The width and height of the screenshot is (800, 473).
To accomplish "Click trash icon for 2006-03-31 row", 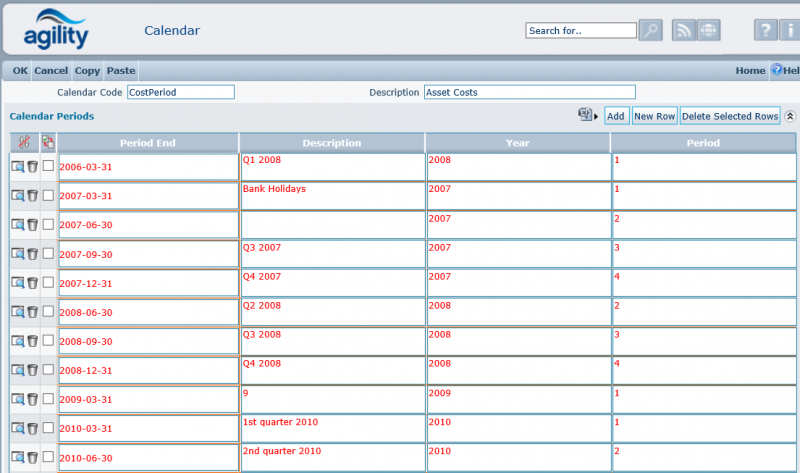I will (32, 167).
